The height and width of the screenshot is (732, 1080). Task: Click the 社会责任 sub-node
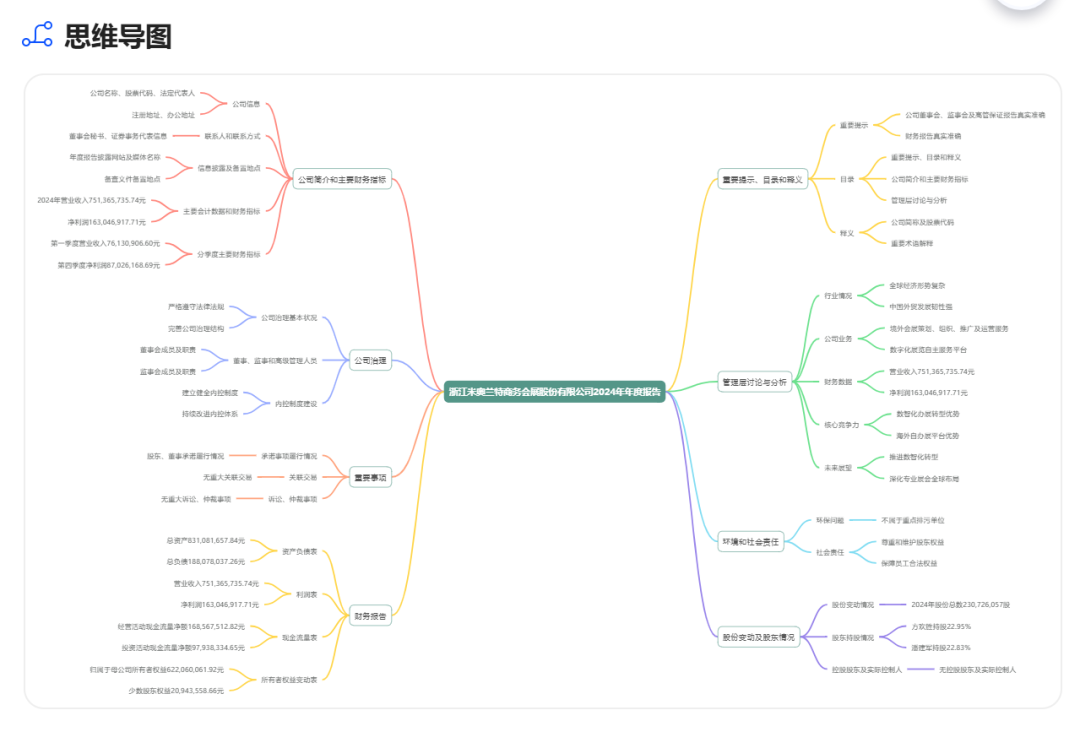(x=830, y=552)
